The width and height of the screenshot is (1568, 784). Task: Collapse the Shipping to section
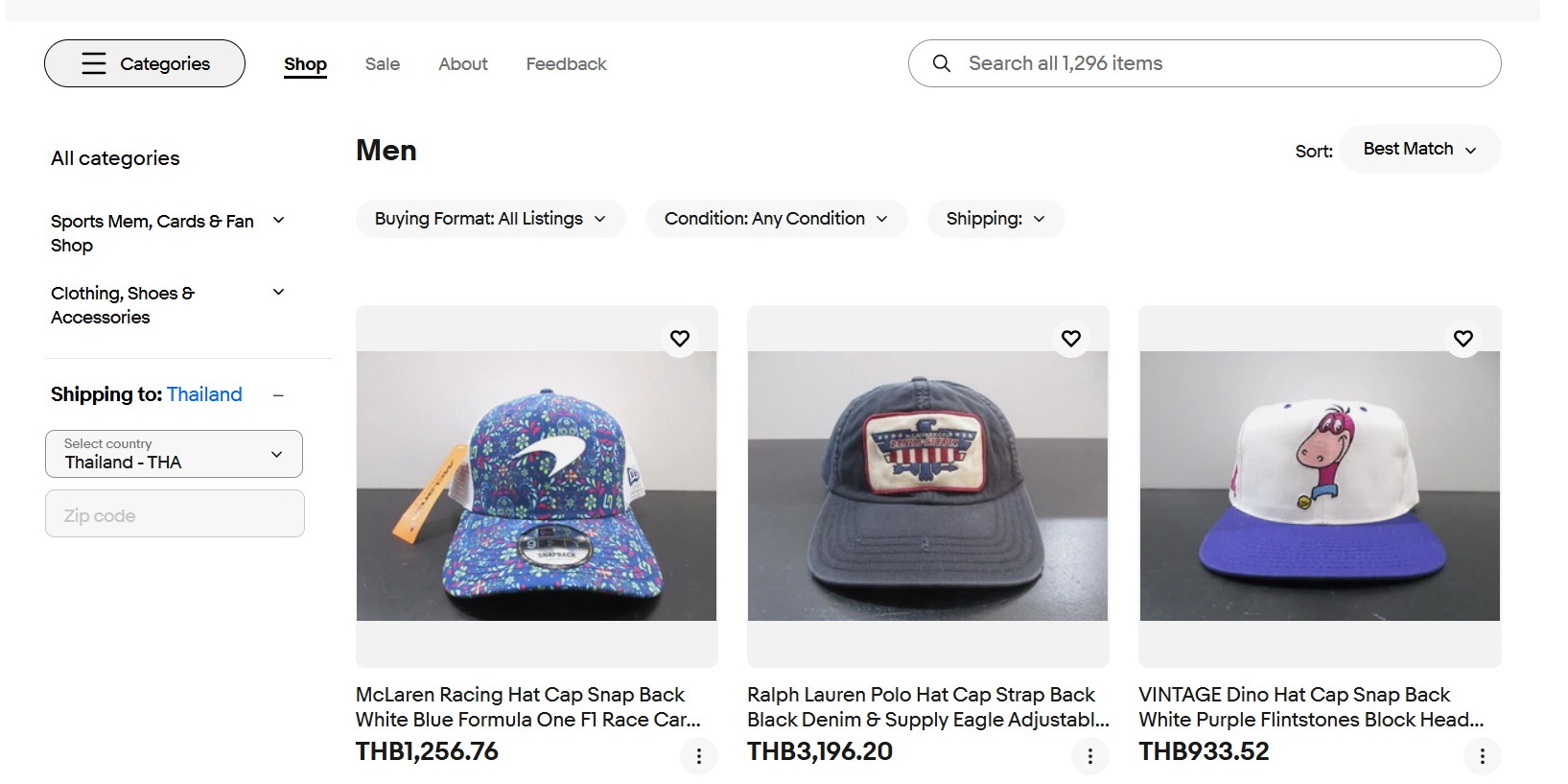pos(278,395)
